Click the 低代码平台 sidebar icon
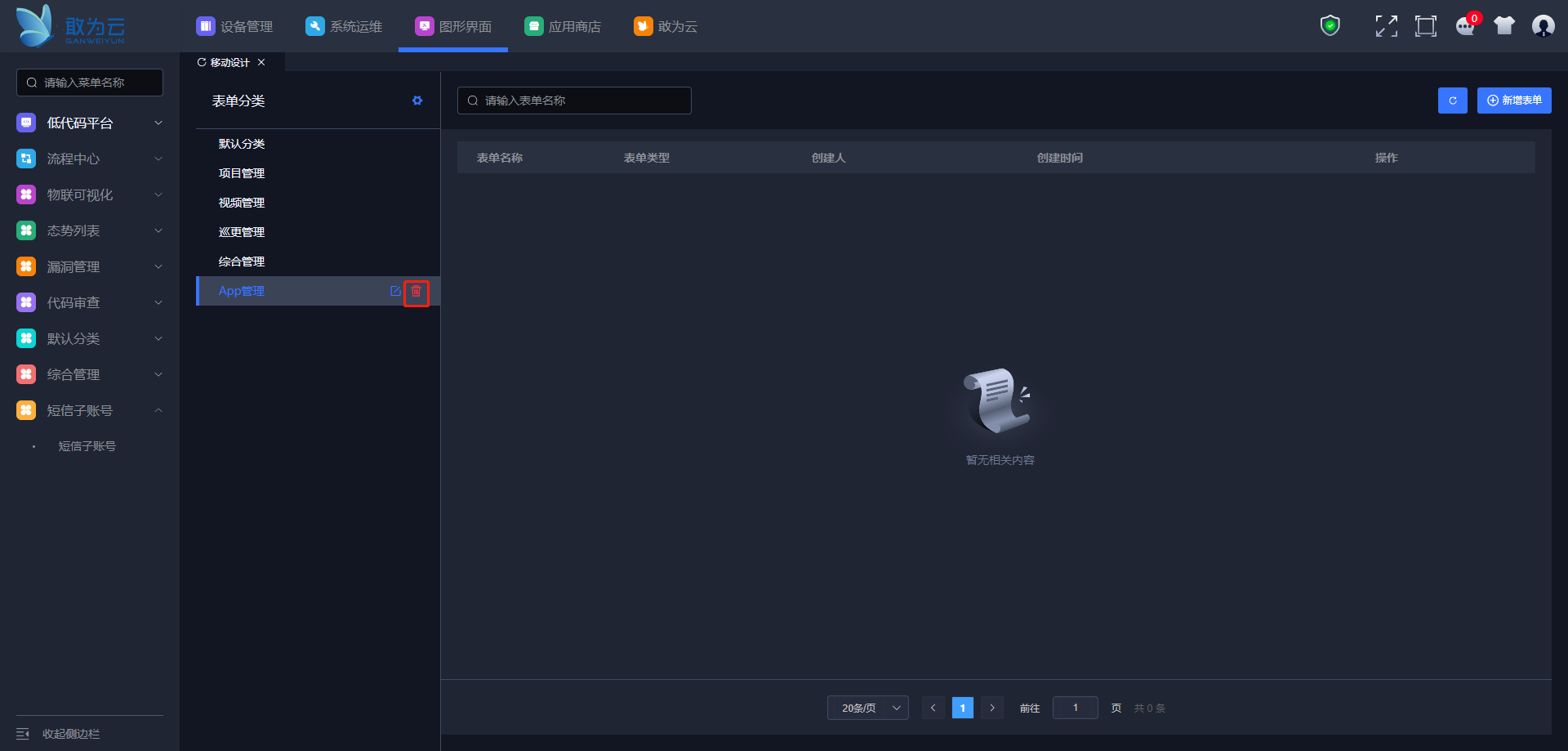The image size is (1568, 751). point(26,123)
